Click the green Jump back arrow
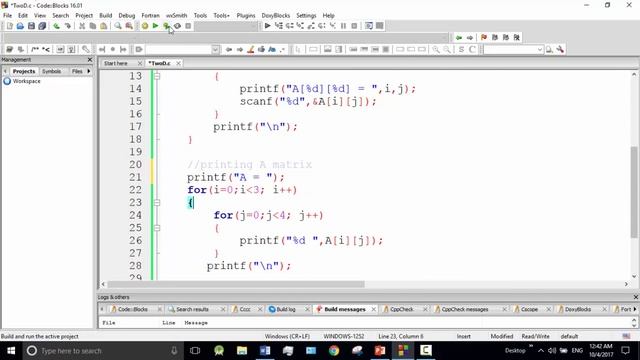The height and width of the screenshot is (360, 640). tap(459, 38)
